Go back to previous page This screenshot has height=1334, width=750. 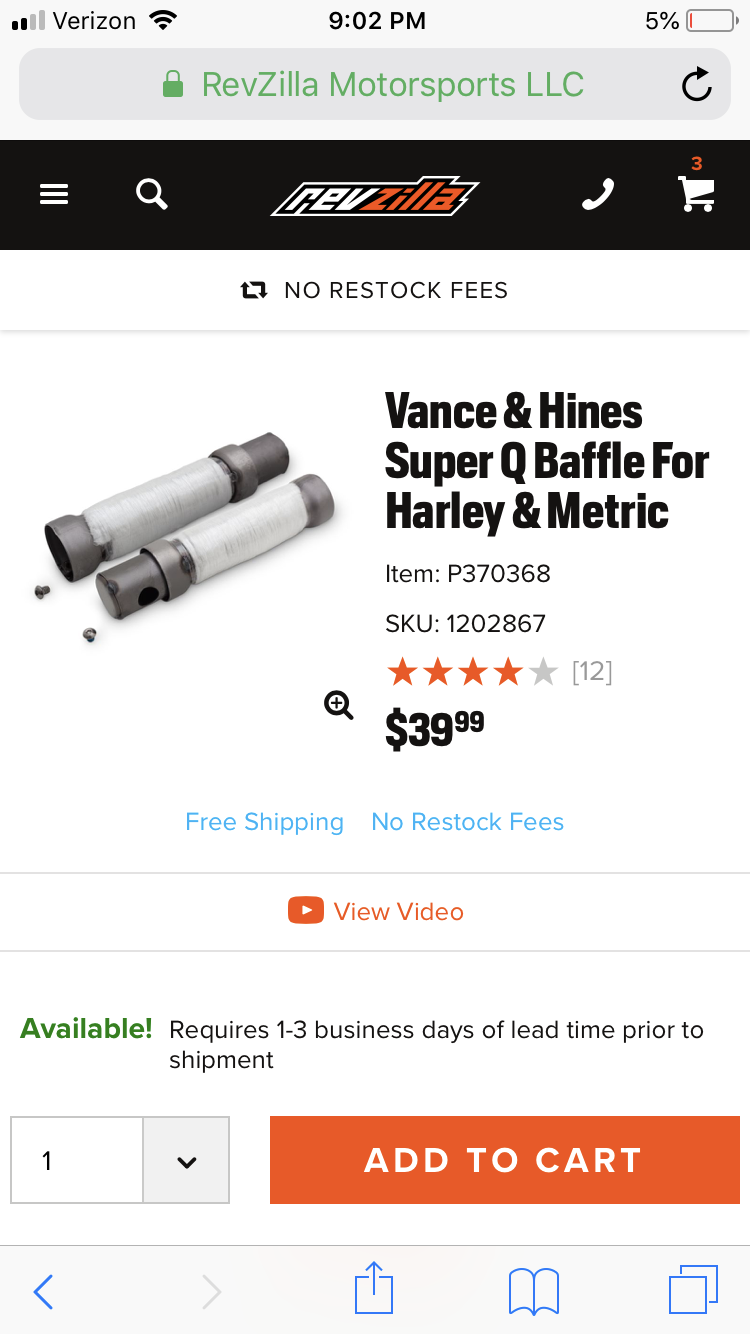pos(43,1292)
